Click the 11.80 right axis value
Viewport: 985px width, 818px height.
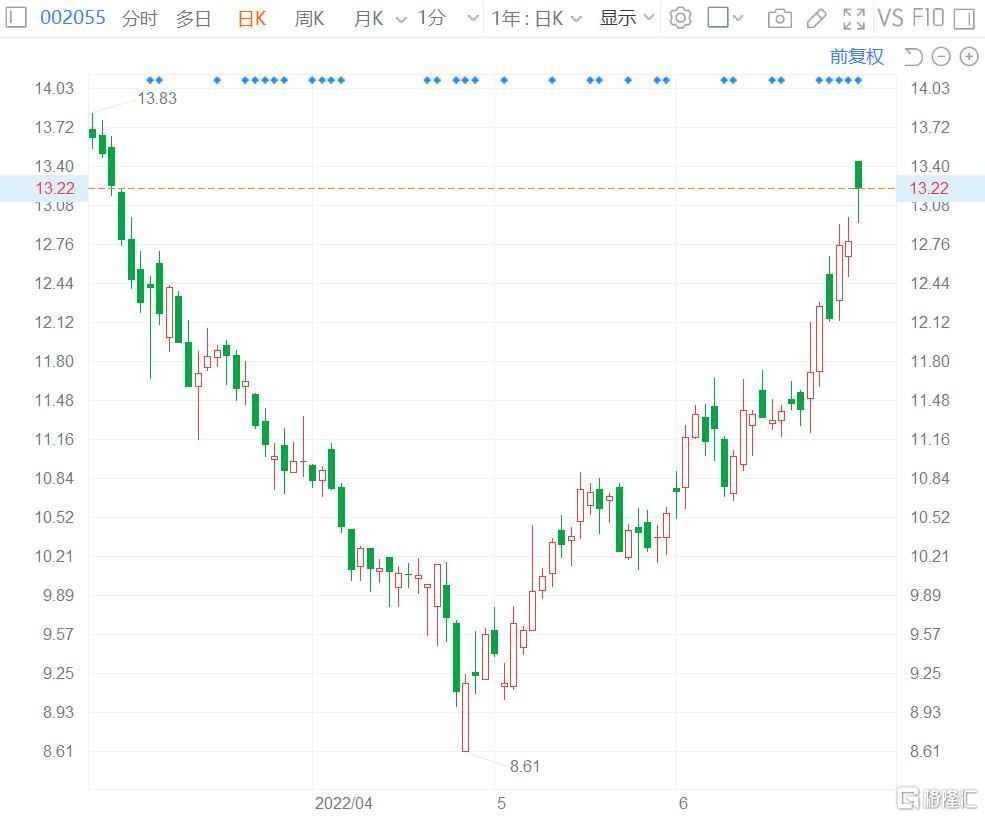pyautogui.click(x=930, y=361)
